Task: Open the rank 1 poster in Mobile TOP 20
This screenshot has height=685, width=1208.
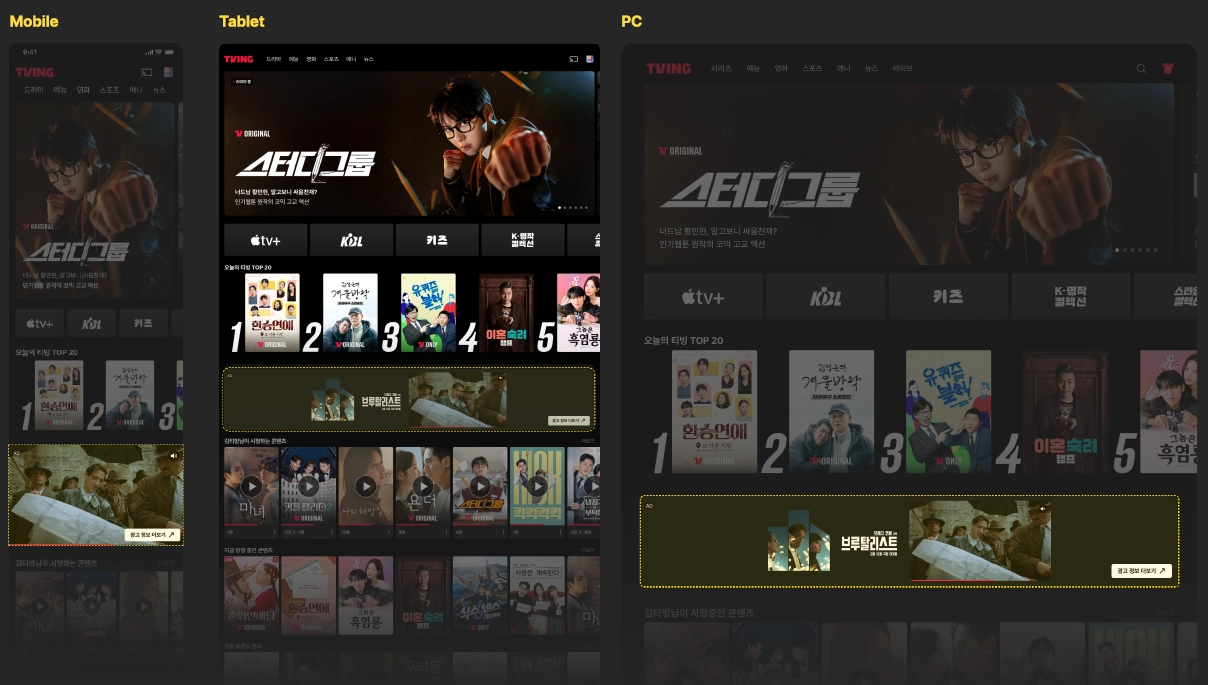Action: tap(59, 395)
